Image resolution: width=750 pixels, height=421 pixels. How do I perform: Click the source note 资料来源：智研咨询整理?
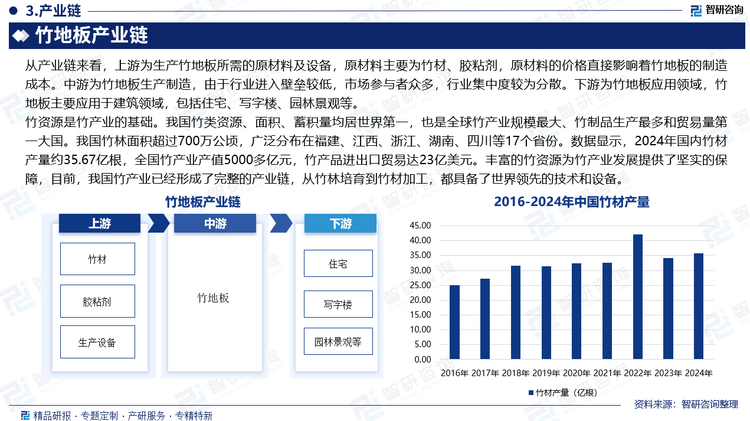tap(686, 404)
